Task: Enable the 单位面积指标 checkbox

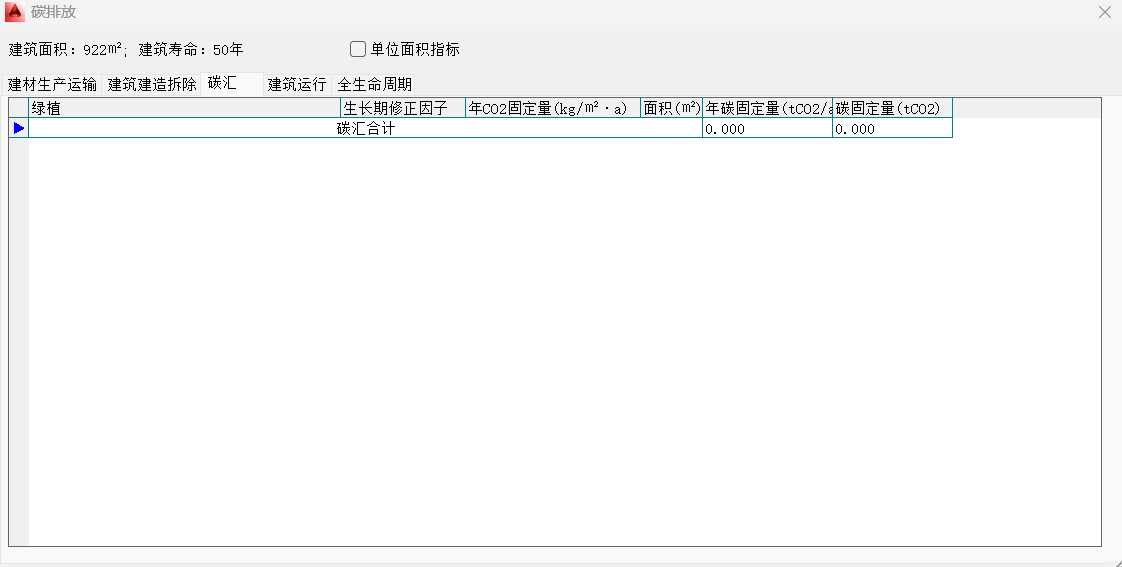Action: [358, 49]
